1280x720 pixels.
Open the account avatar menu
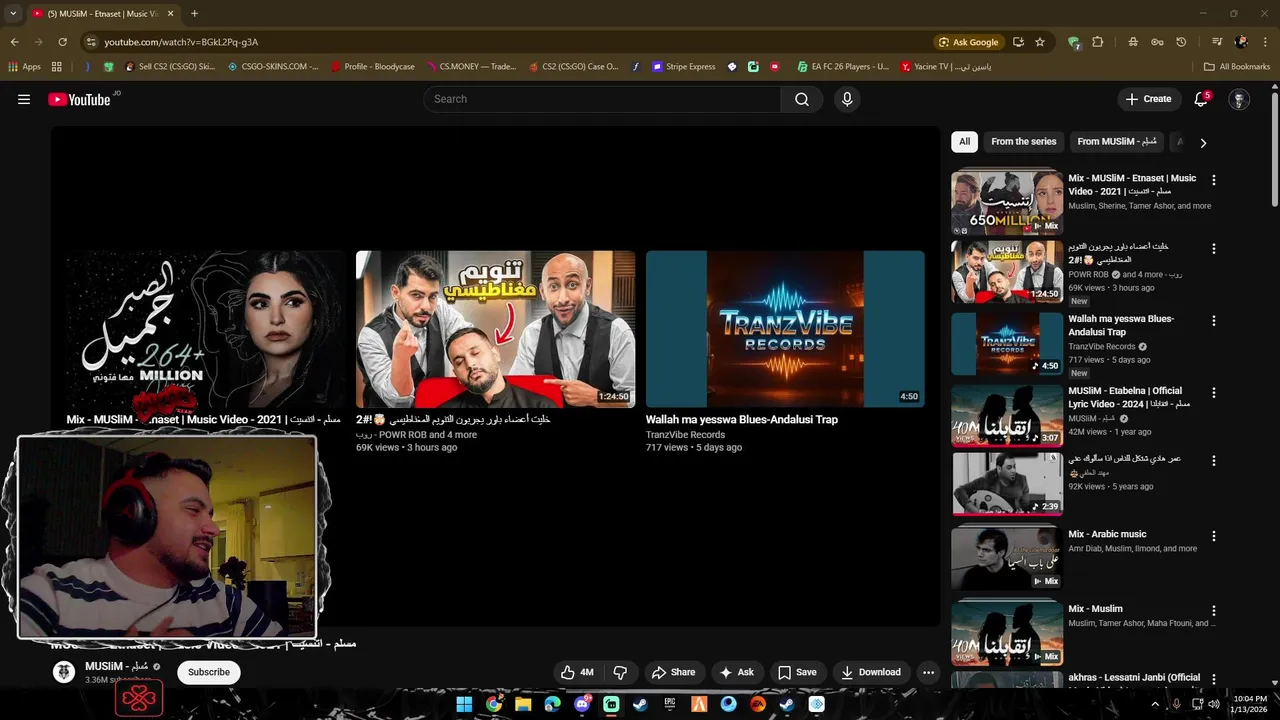click(x=1239, y=99)
